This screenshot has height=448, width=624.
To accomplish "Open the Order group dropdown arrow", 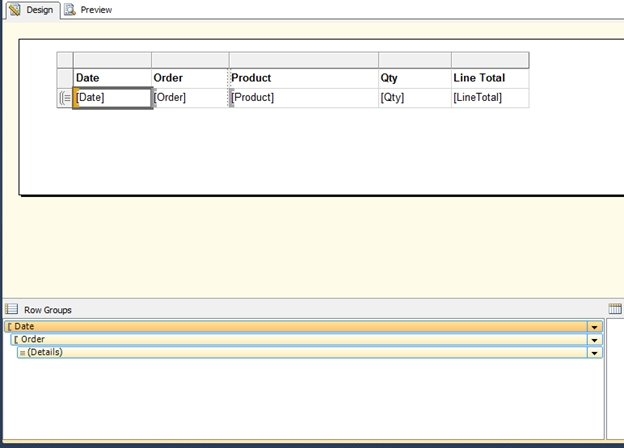I will click(595, 340).
